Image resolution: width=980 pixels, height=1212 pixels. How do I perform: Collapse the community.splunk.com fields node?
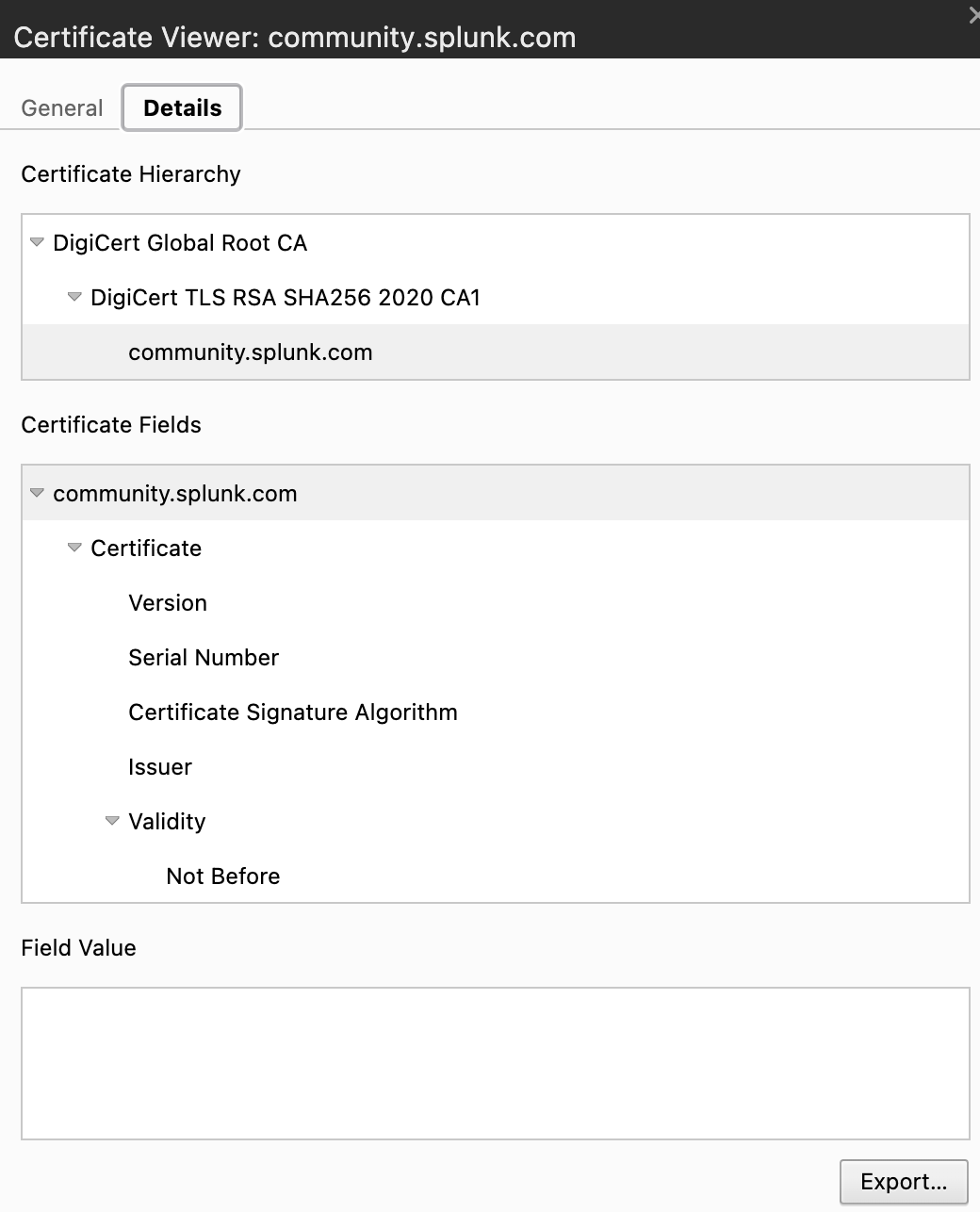[x=36, y=493]
